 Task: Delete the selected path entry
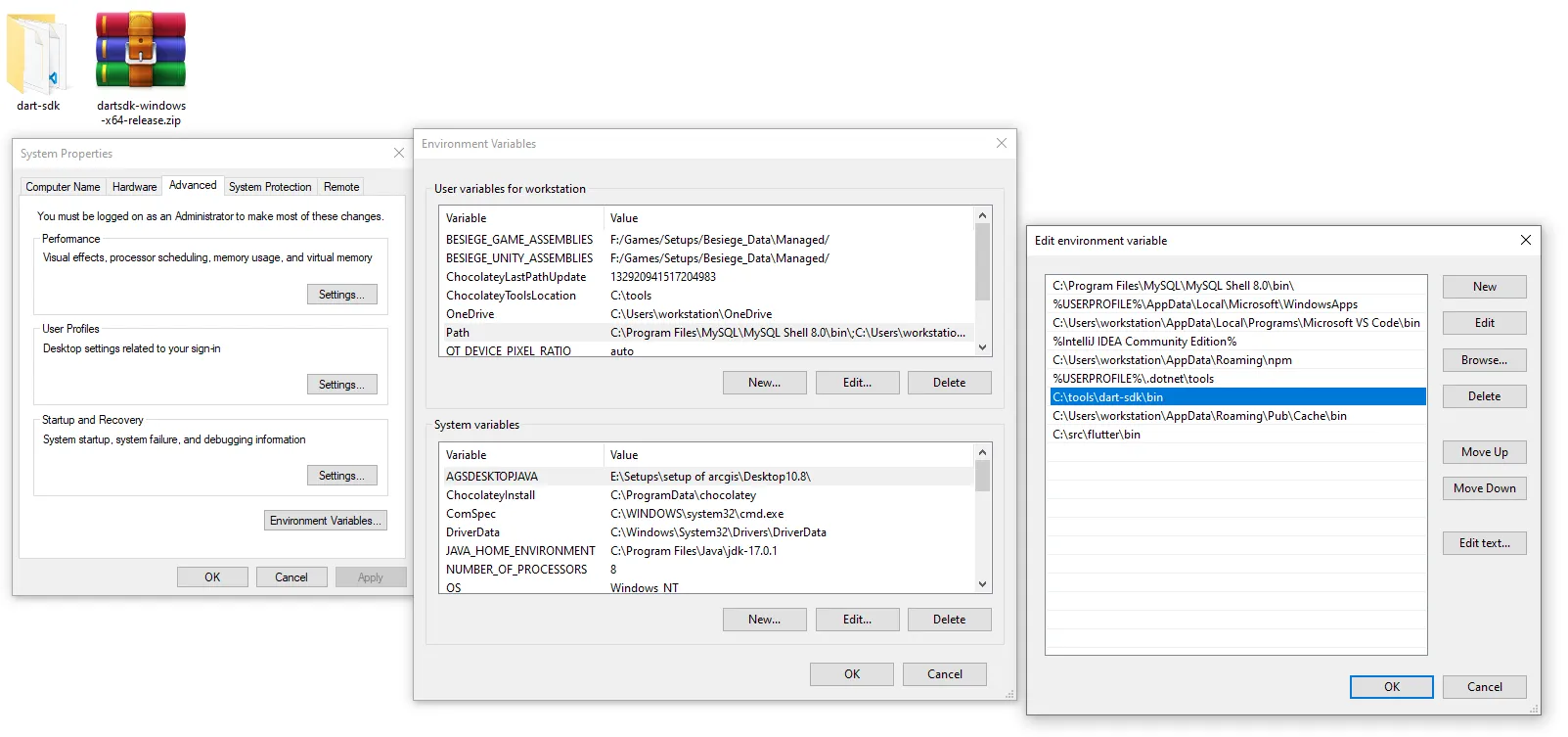click(x=1485, y=396)
